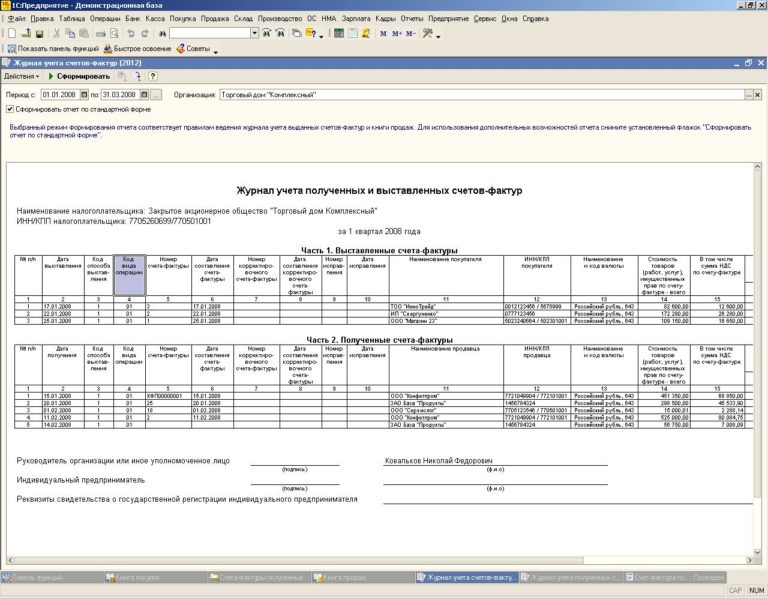Click the M+ memory add button
768x599 pixels.
coord(397,34)
